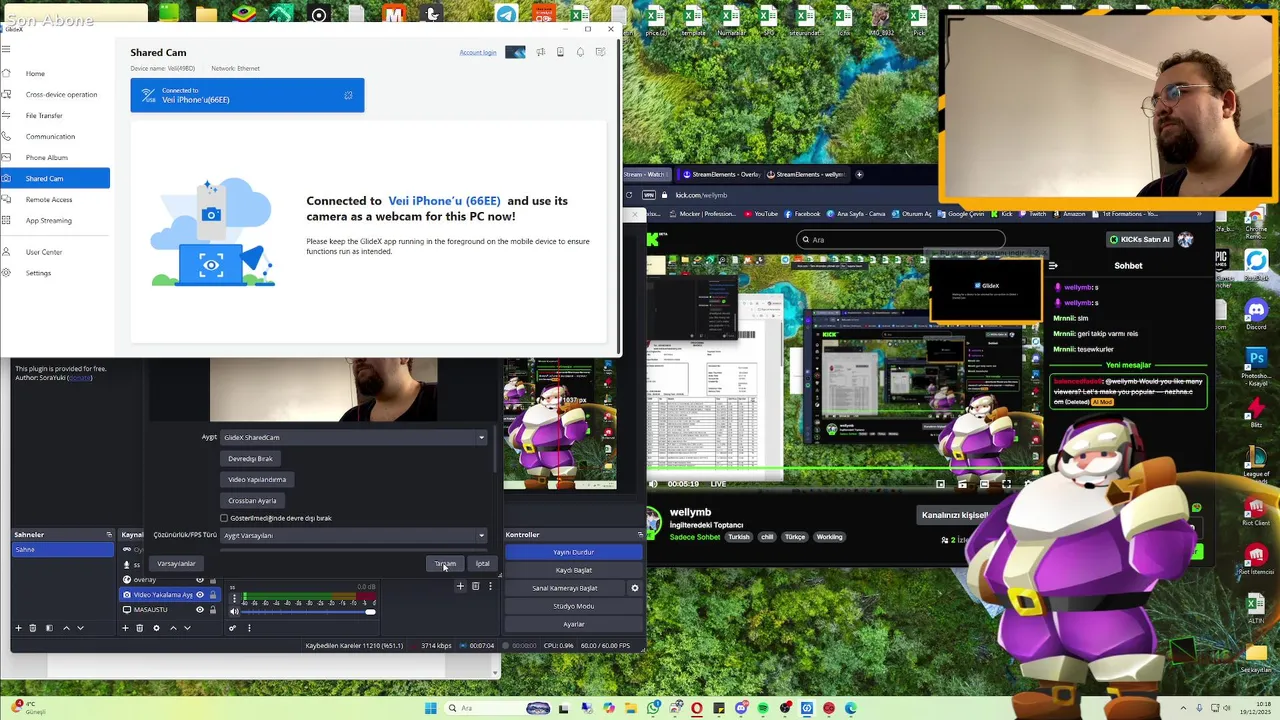Delete selected source in Kaynaklar
The image size is (1280, 720).
click(139, 628)
